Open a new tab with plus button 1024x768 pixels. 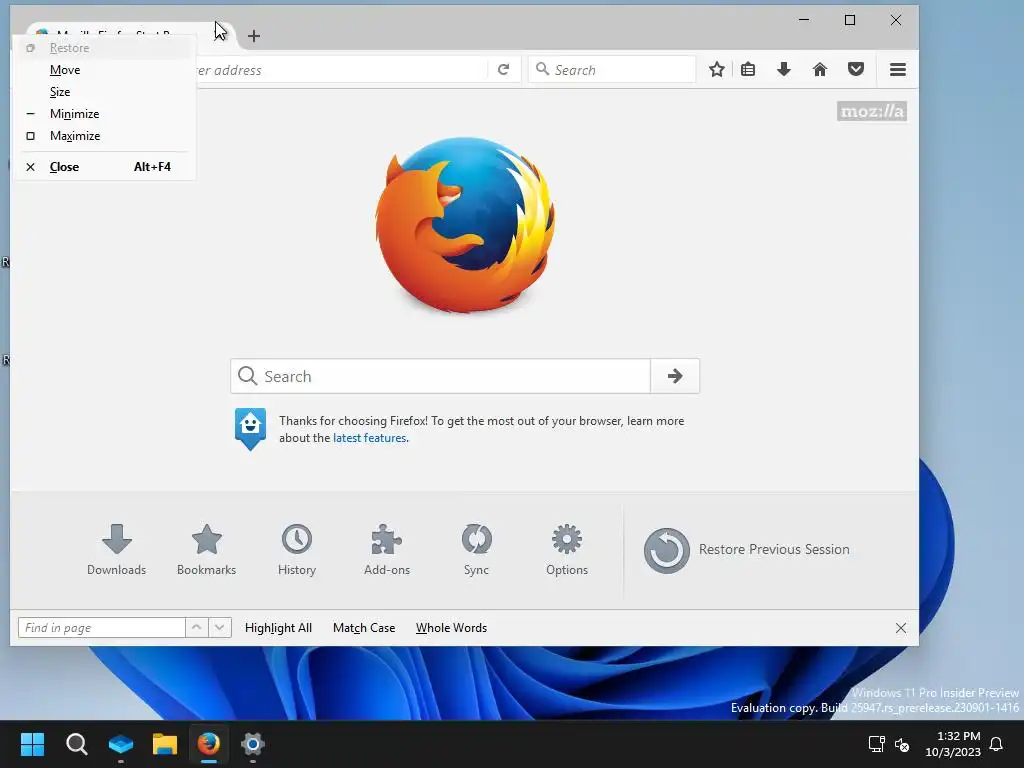254,36
